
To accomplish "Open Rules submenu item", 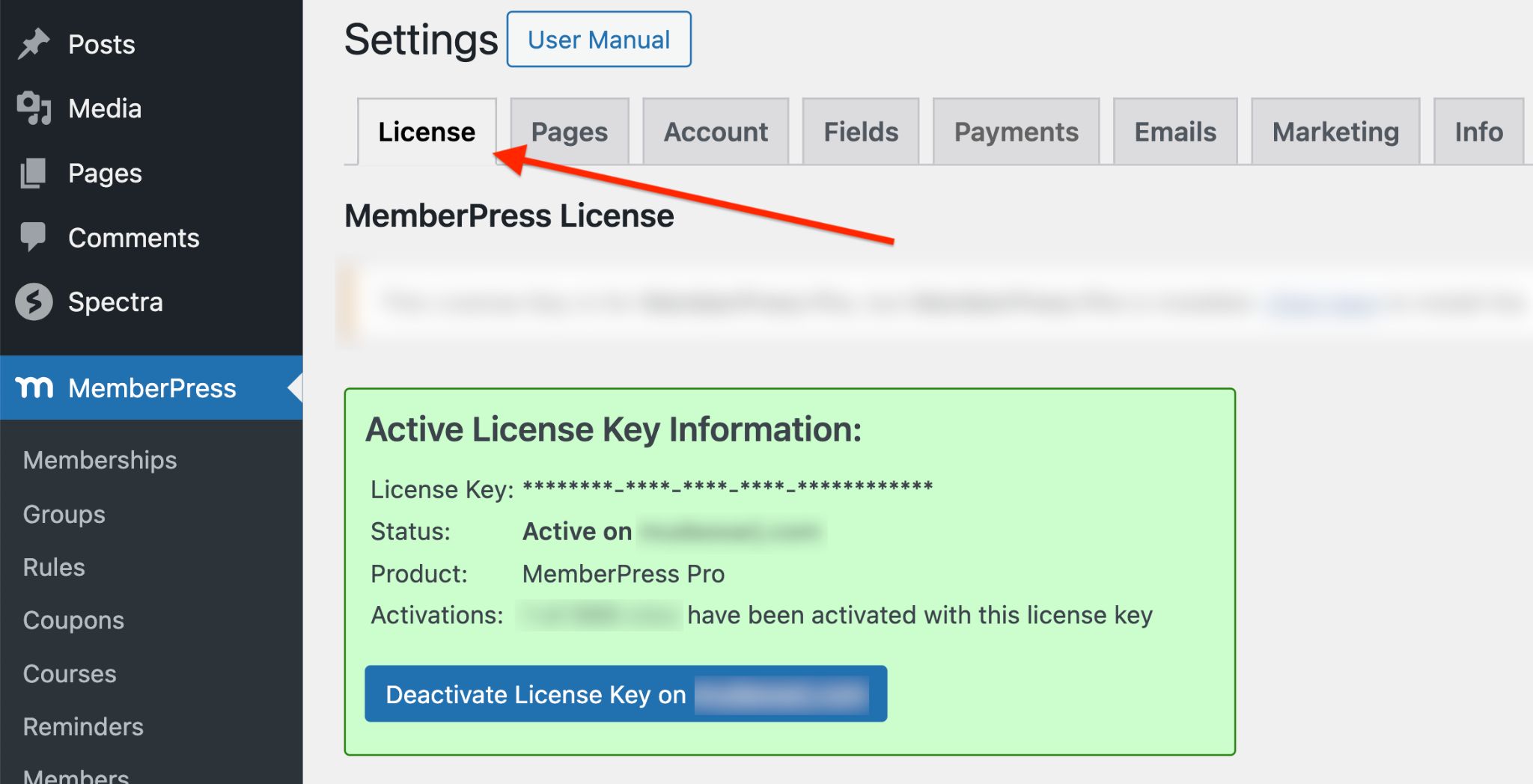I will coord(54,567).
